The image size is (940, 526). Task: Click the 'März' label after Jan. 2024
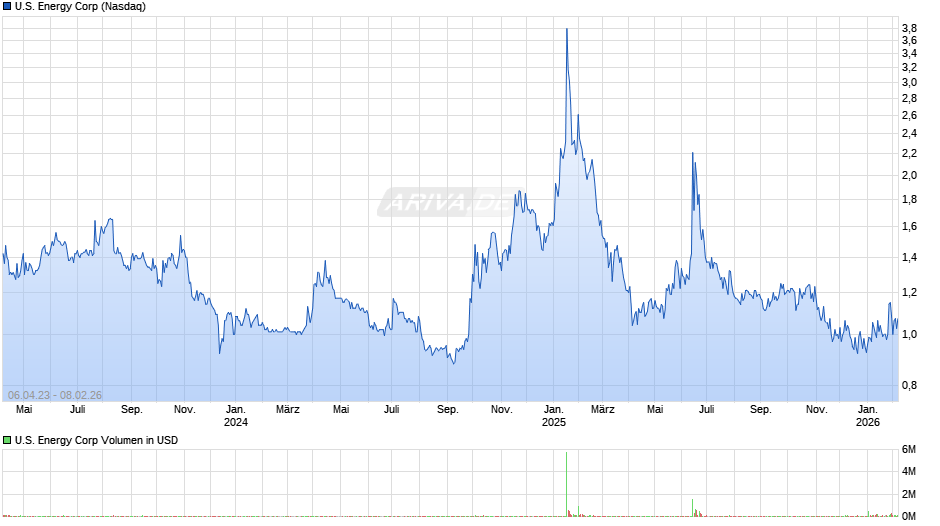pos(288,409)
